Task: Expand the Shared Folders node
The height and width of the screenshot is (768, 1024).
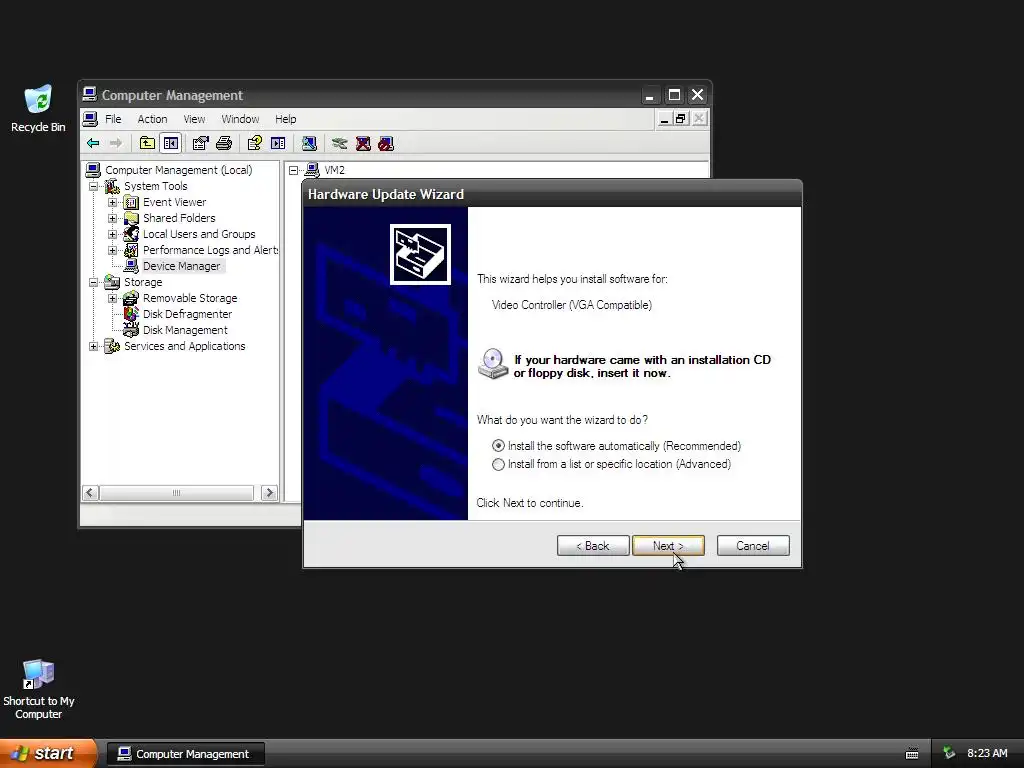Action: (112, 218)
